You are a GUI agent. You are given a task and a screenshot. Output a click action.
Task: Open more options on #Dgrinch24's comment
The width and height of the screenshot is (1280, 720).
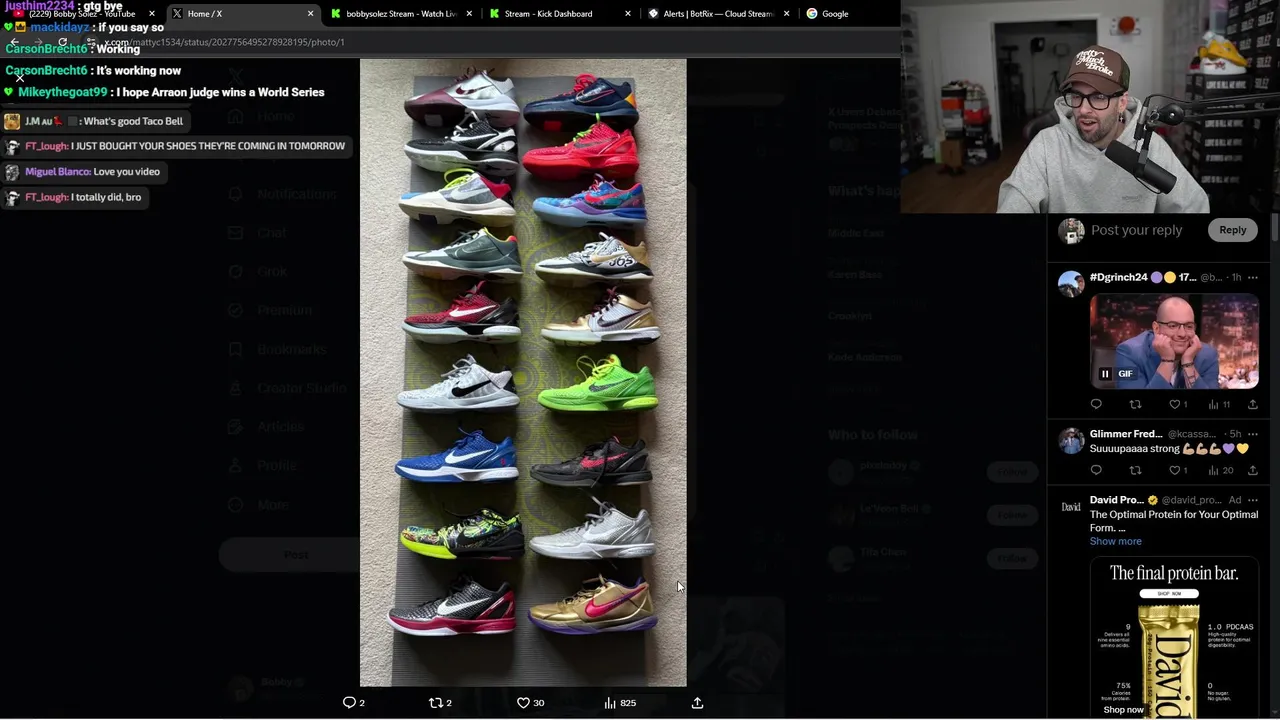[1253, 277]
